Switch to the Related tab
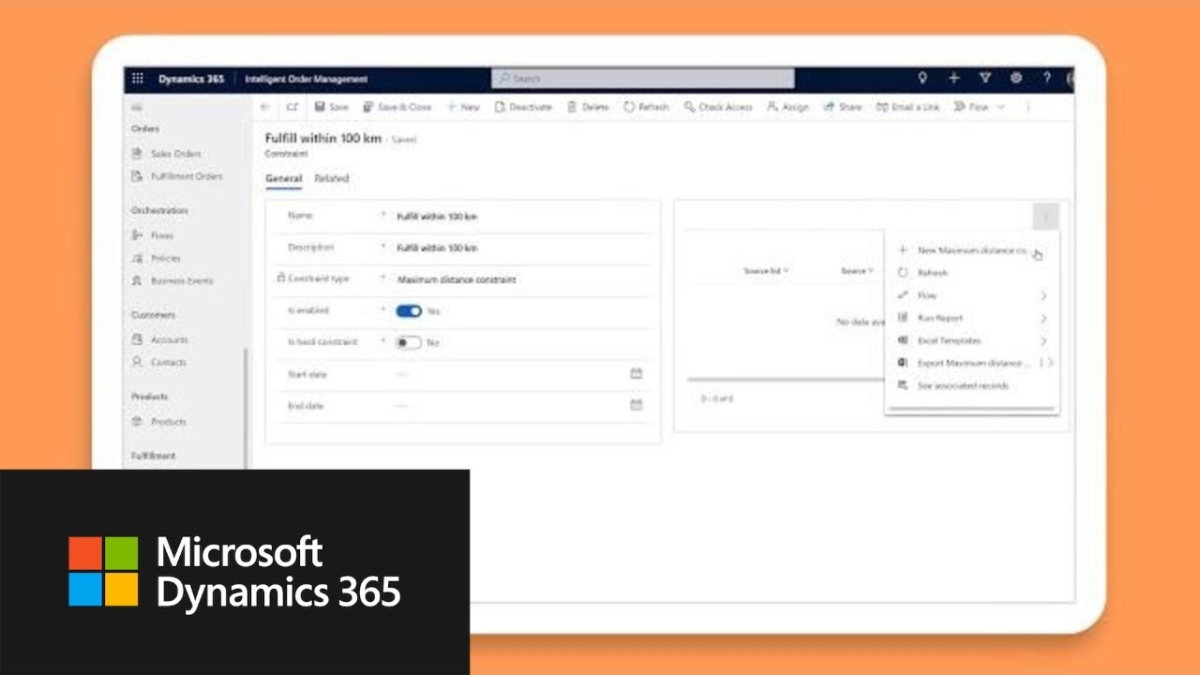1200x675 pixels. [331, 178]
